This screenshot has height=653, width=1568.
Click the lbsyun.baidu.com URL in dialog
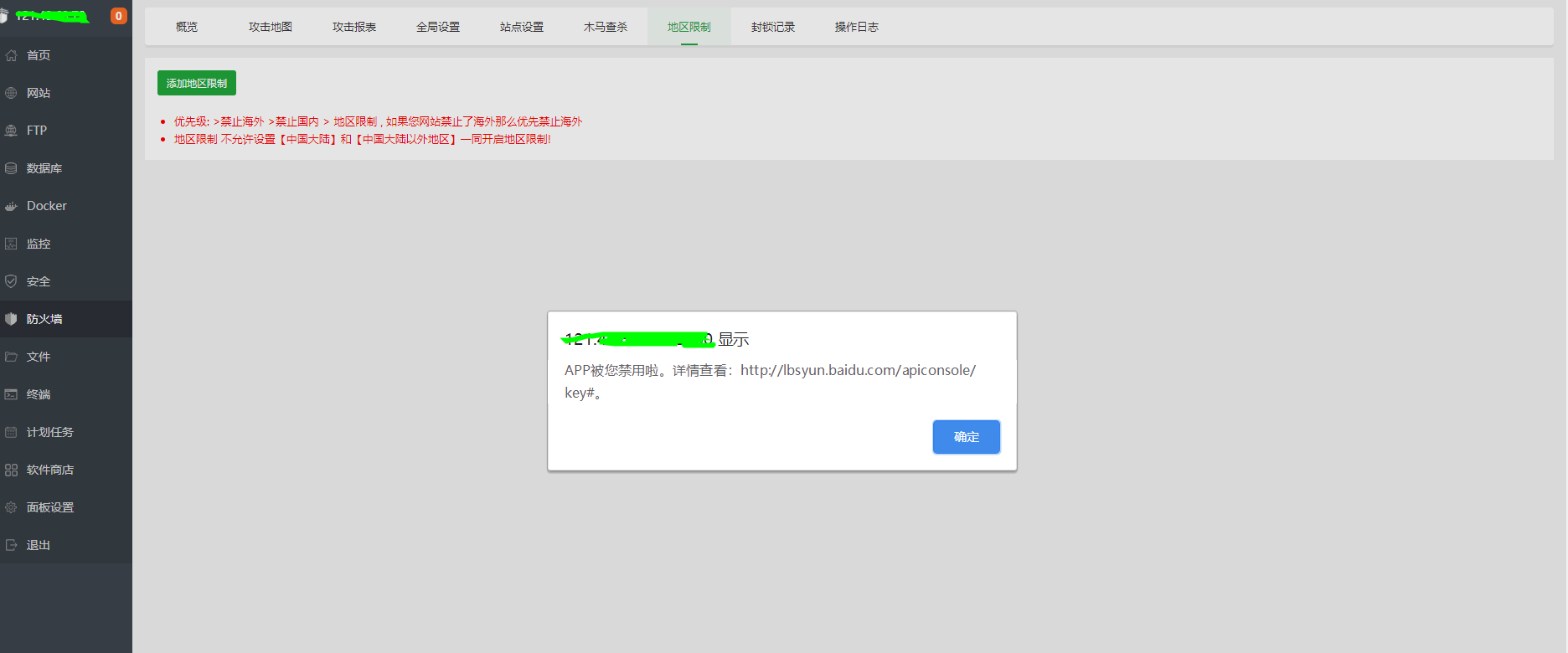[x=858, y=370]
